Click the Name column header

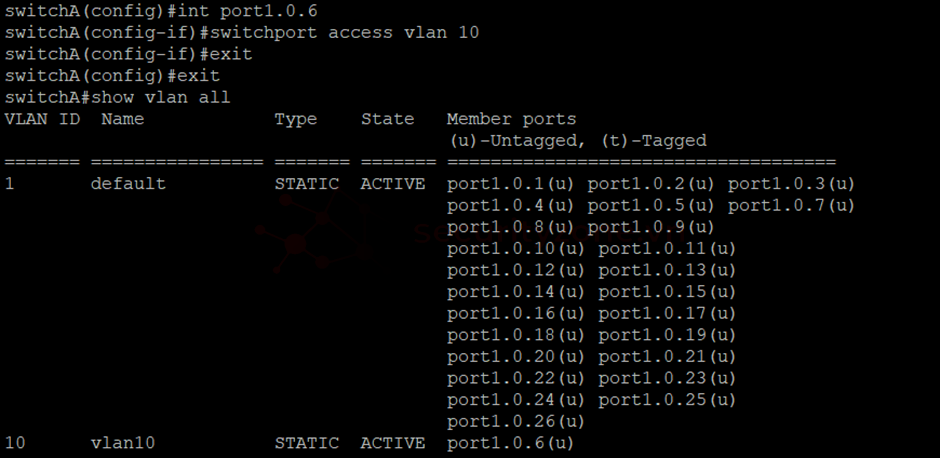(123, 119)
